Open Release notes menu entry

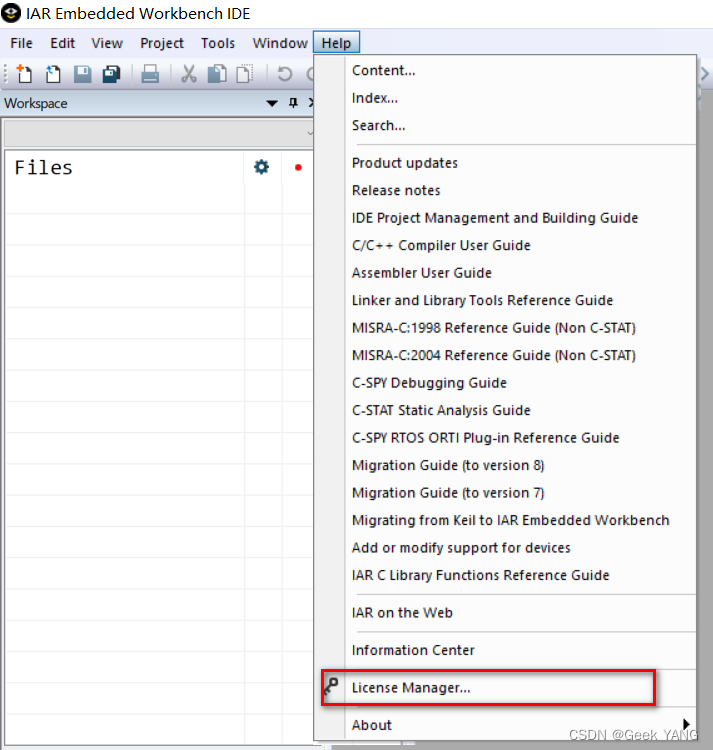coord(505,190)
